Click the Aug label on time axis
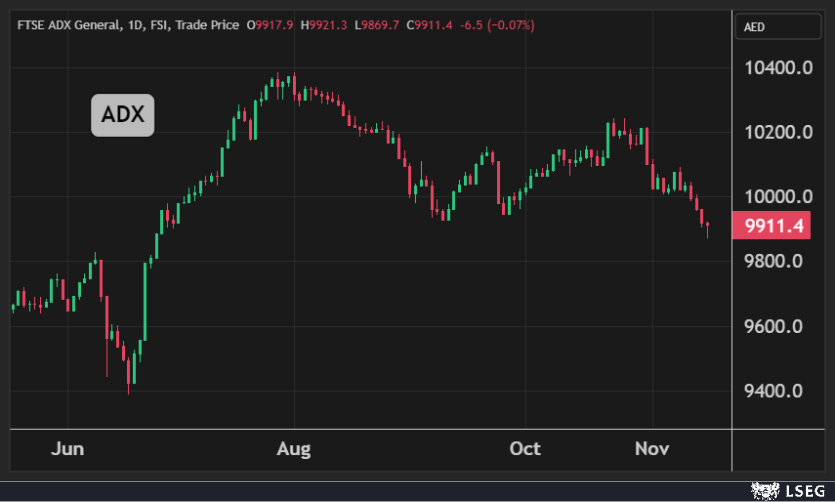 click(294, 449)
